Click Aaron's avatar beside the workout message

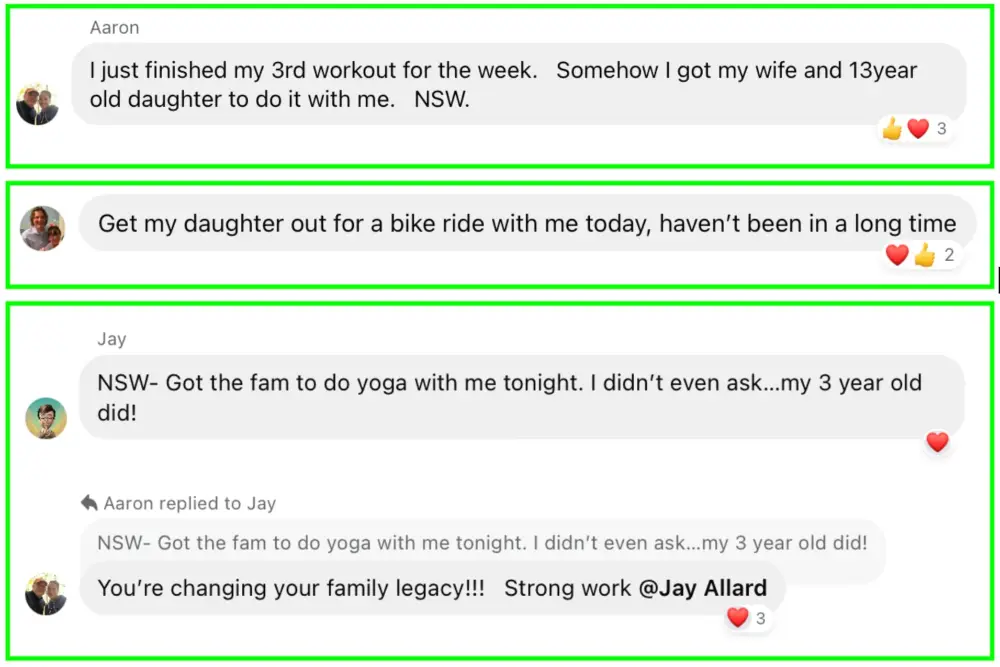click(38, 104)
